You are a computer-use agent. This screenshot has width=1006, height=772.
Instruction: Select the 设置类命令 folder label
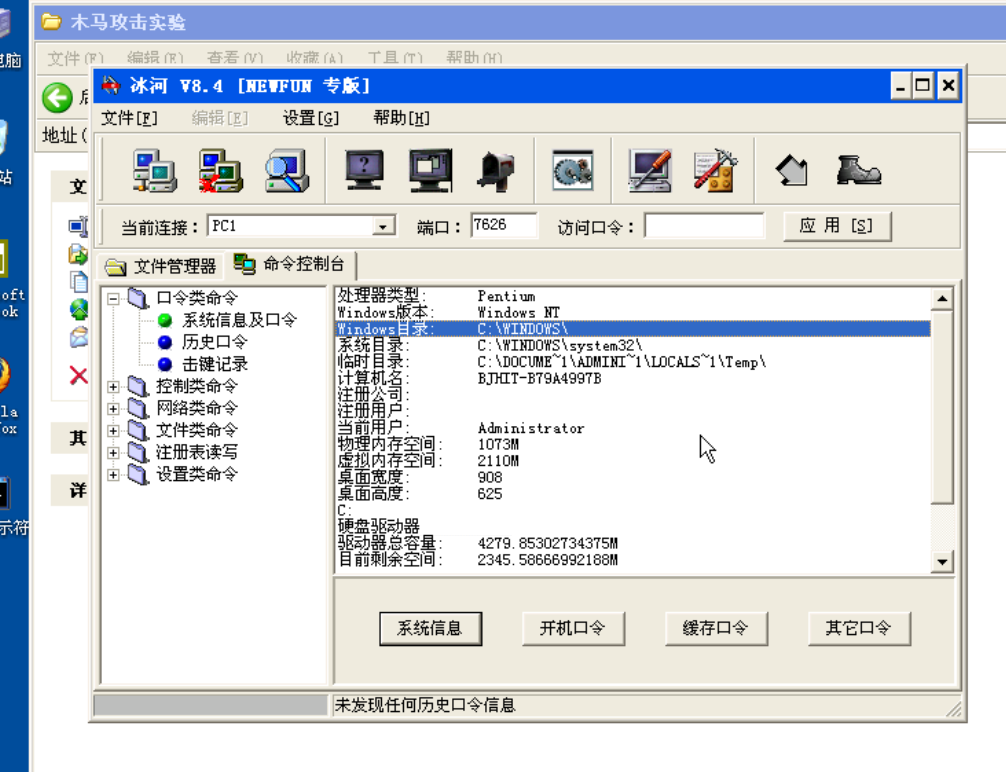click(197, 474)
